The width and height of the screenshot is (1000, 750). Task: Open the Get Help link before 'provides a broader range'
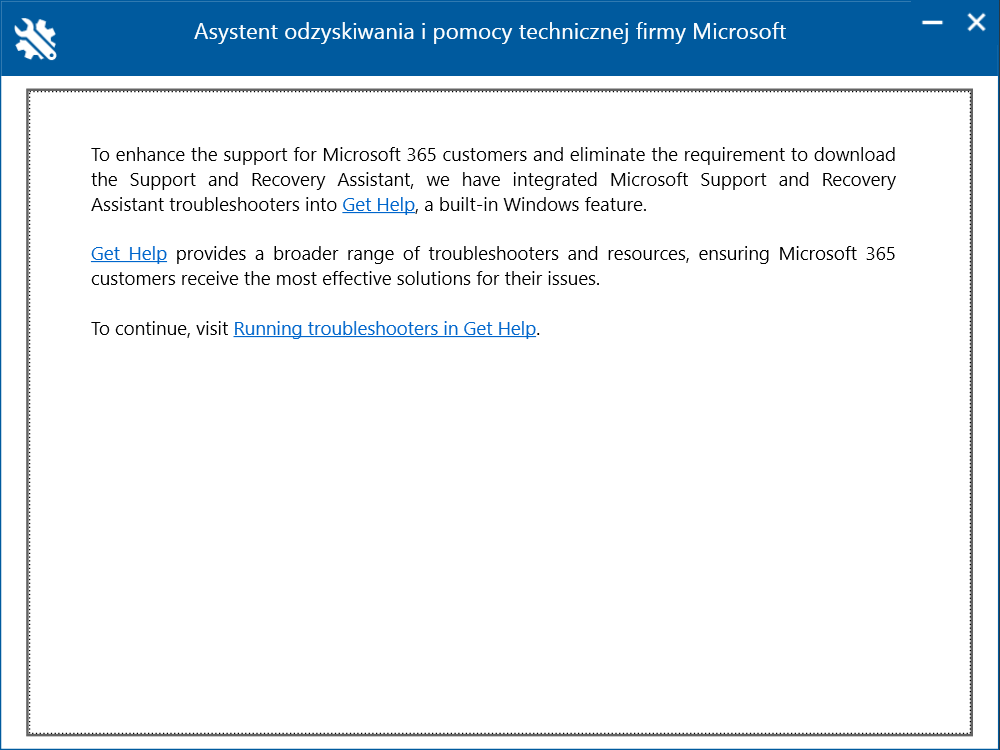pos(129,254)
